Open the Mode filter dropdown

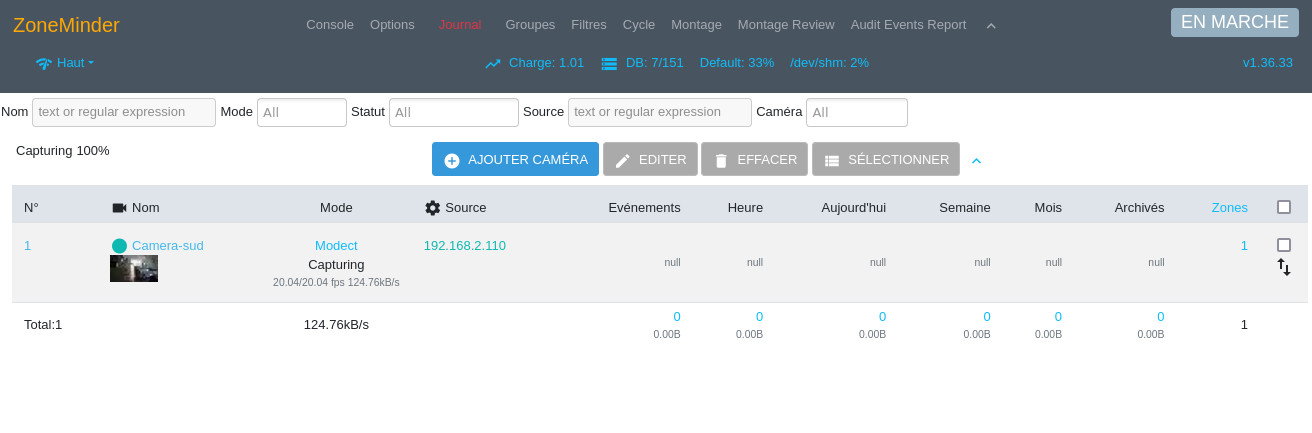pos(302,112)
